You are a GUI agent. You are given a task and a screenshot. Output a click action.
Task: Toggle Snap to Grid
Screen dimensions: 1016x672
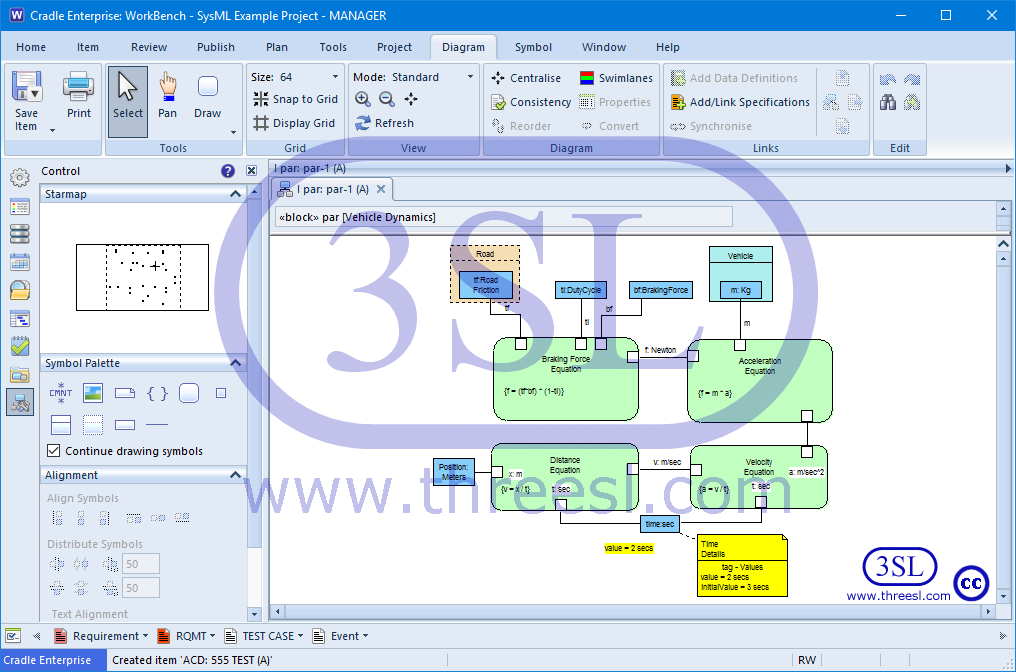tap(295, 99)
